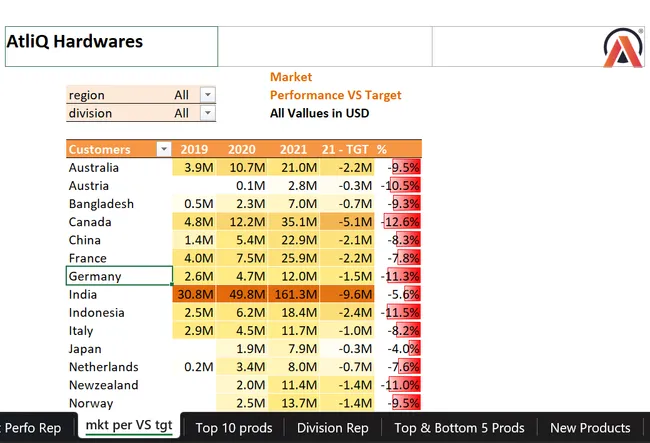650x443 pixels.
Task: Go to the New Products sheet tab
Action: (590, 428)
